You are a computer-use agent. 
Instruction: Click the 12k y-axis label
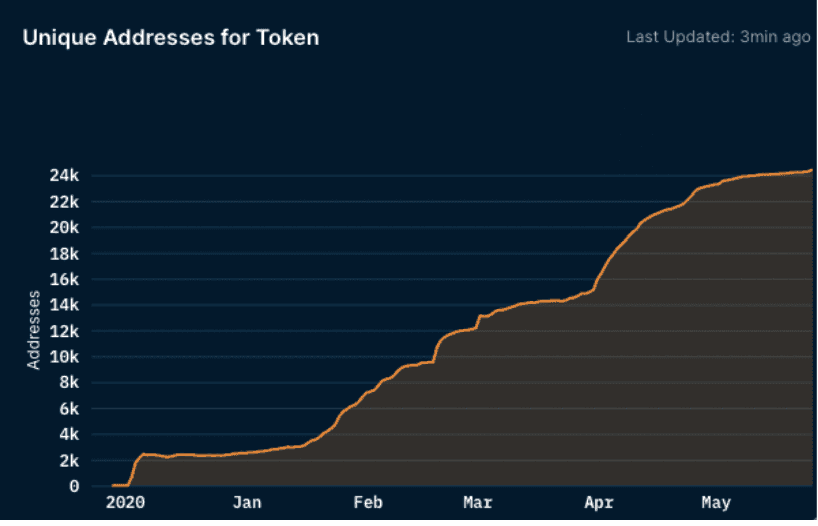pyautogui.click(x=64, y=331)
